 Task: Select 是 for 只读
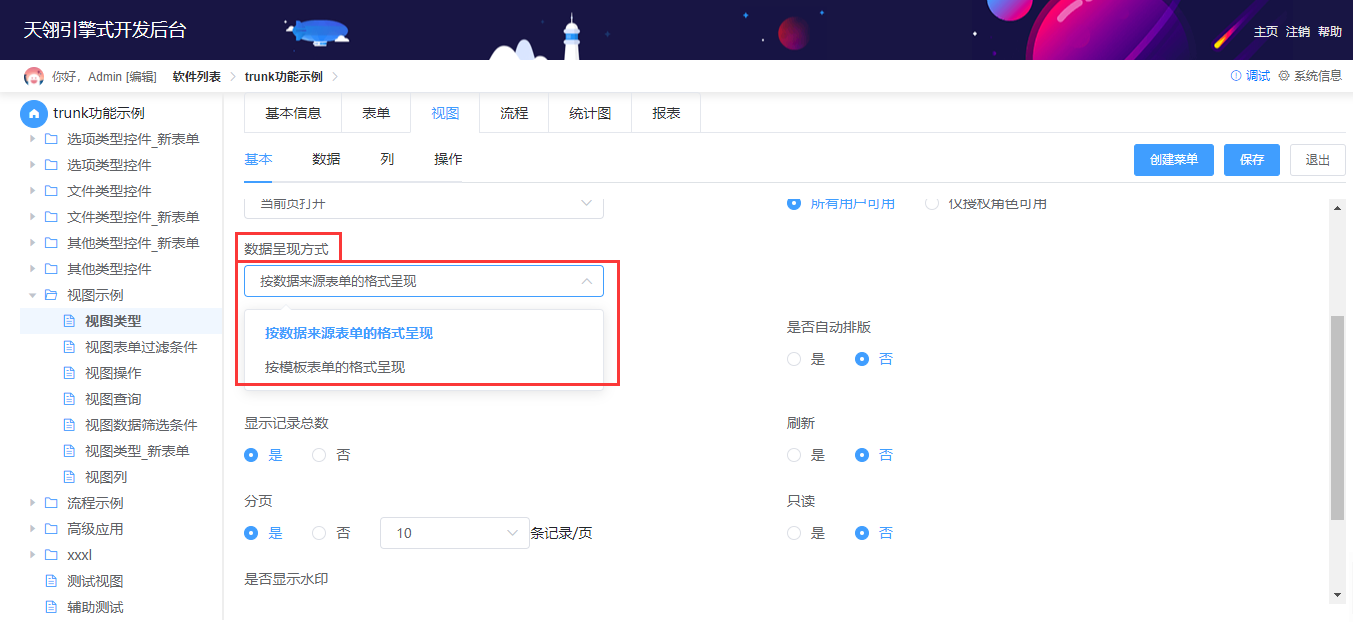click(794, 533)
